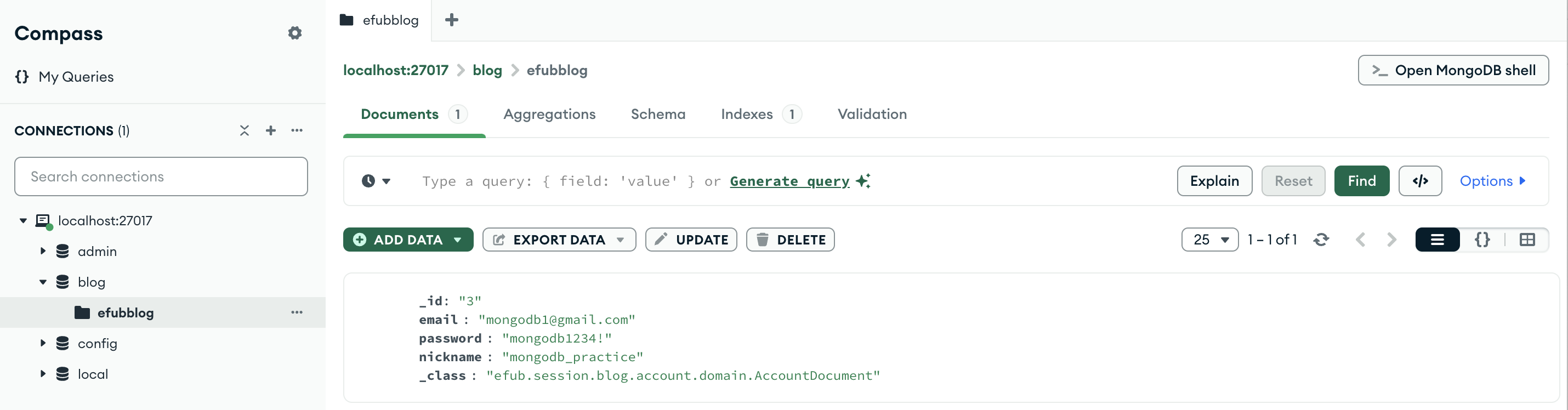Open the documents-per-page dropdown showing 25
1568x410 pixels.
pyautogui.click(x=1209, y=240)
